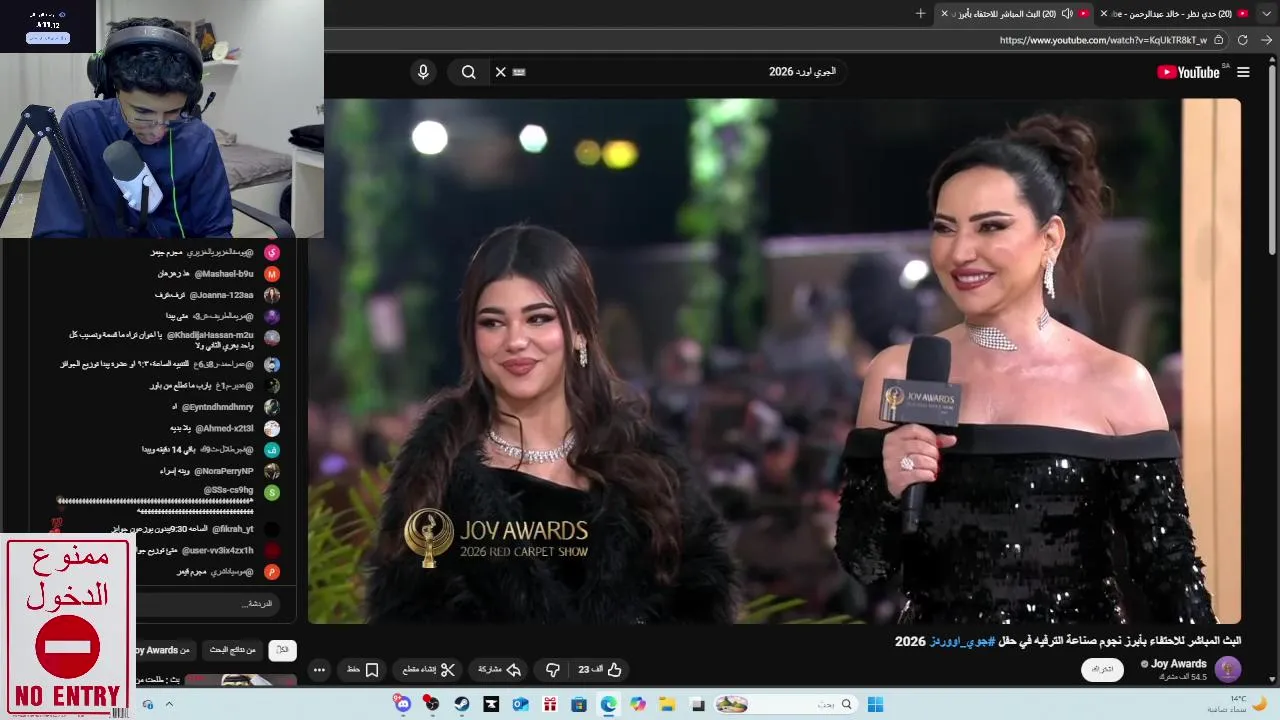Create a clip with the scissors button
This screenshot has height=720, width=1280.
click(x=429, y=670)
